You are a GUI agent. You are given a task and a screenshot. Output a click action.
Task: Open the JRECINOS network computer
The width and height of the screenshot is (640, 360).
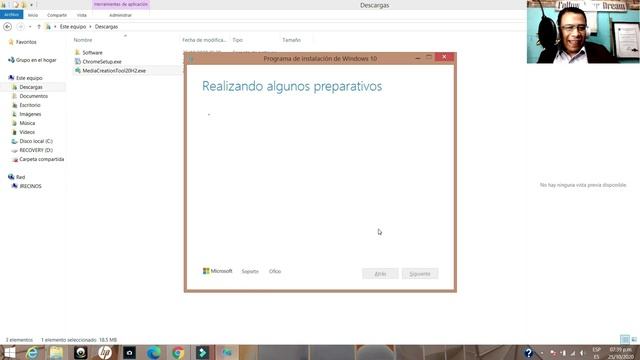coord(30,186)
